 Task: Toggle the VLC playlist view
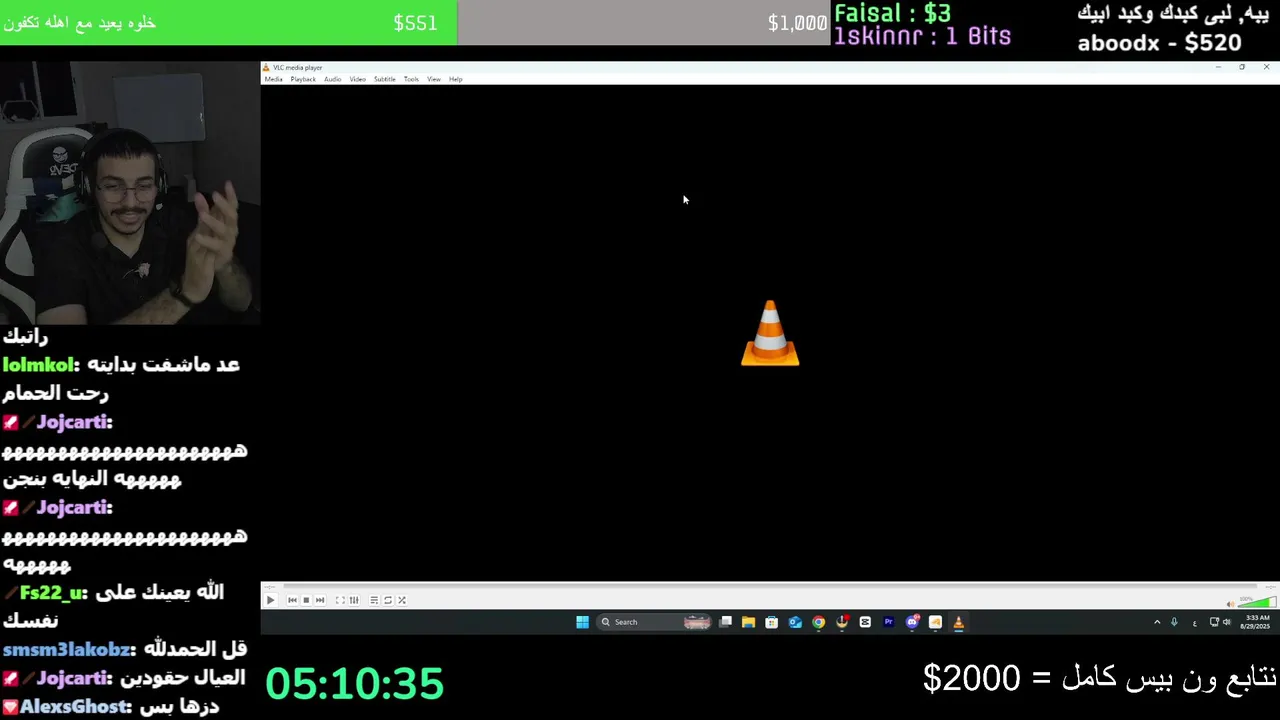[374, 600]
